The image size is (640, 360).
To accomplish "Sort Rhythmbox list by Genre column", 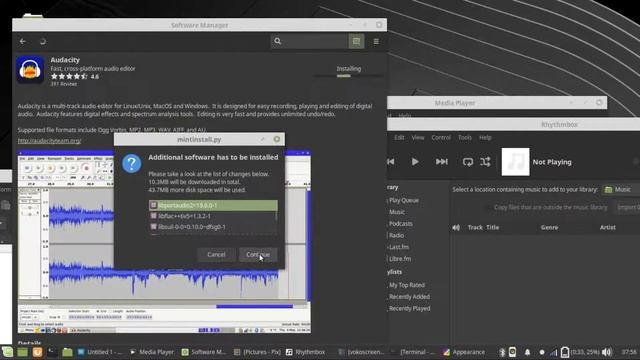I will [x=549, y=227].
